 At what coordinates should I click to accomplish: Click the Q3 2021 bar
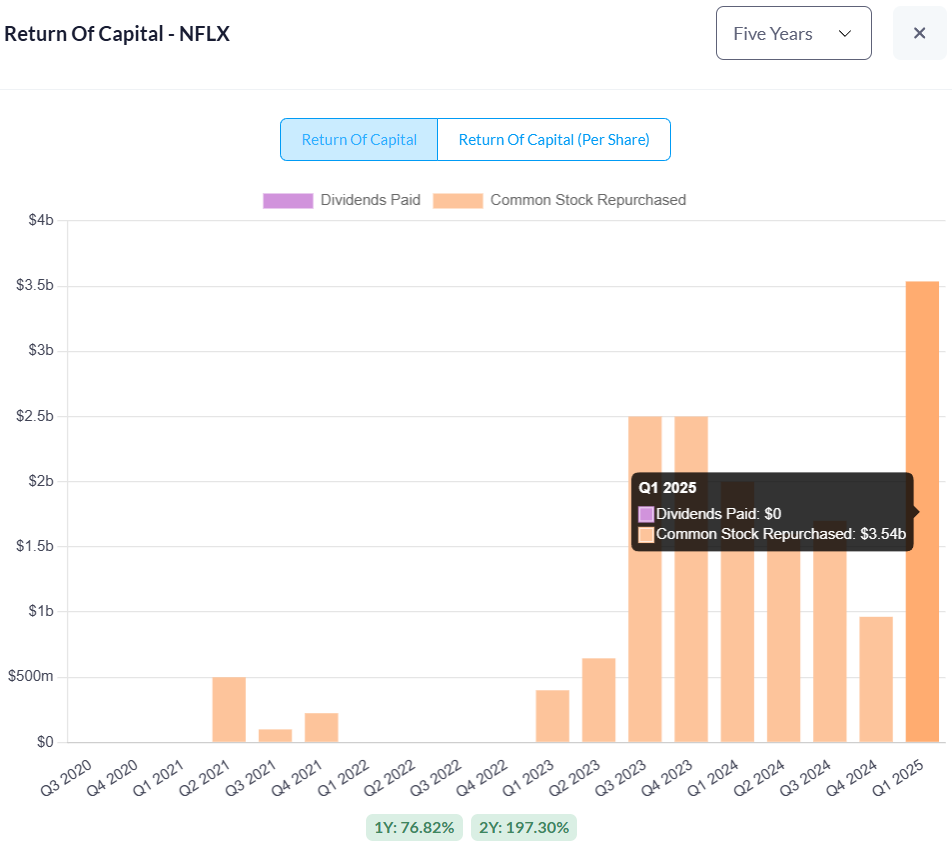(275, 735)
